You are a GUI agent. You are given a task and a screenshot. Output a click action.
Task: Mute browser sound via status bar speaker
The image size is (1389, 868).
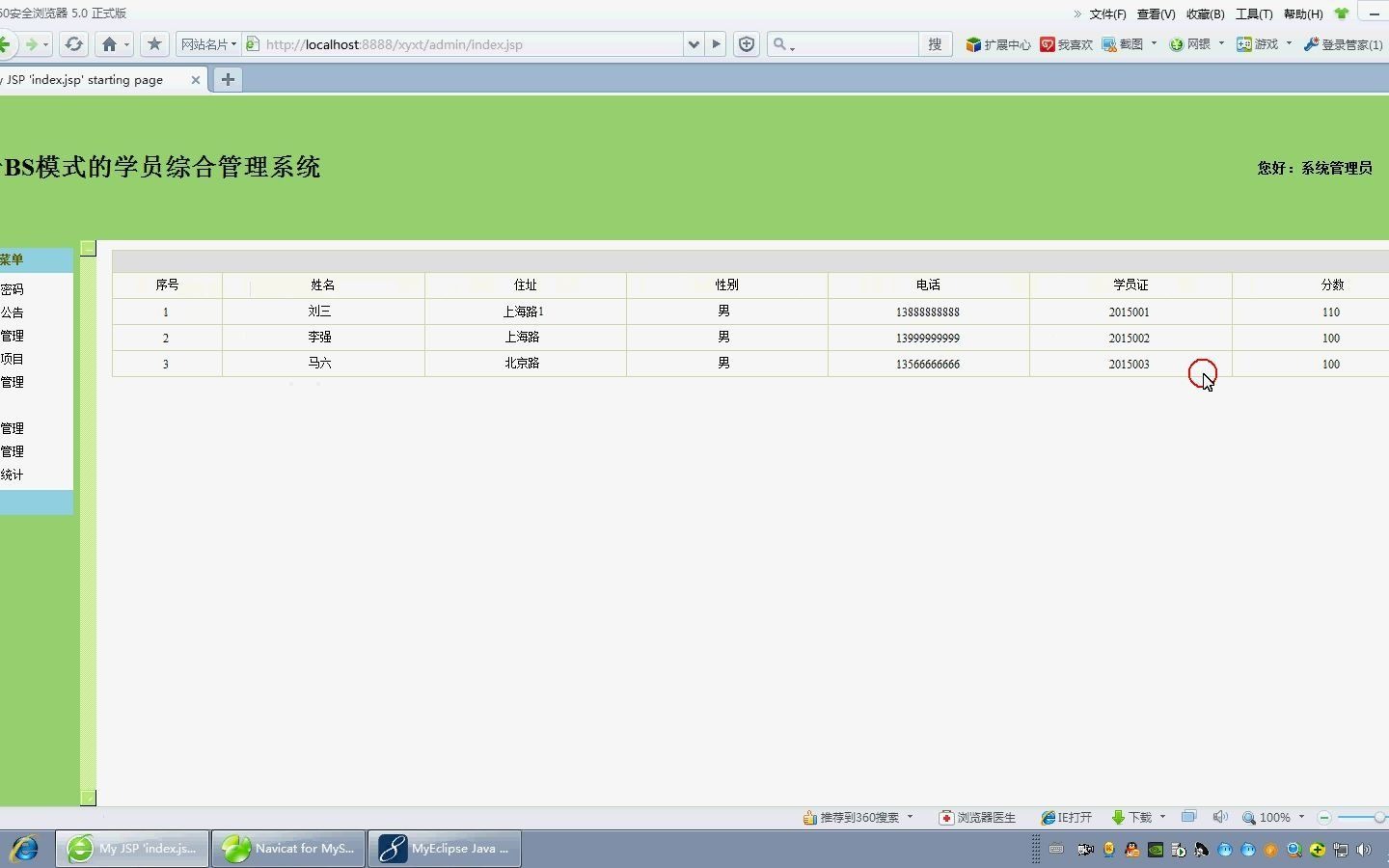(x=1220, y=817)
